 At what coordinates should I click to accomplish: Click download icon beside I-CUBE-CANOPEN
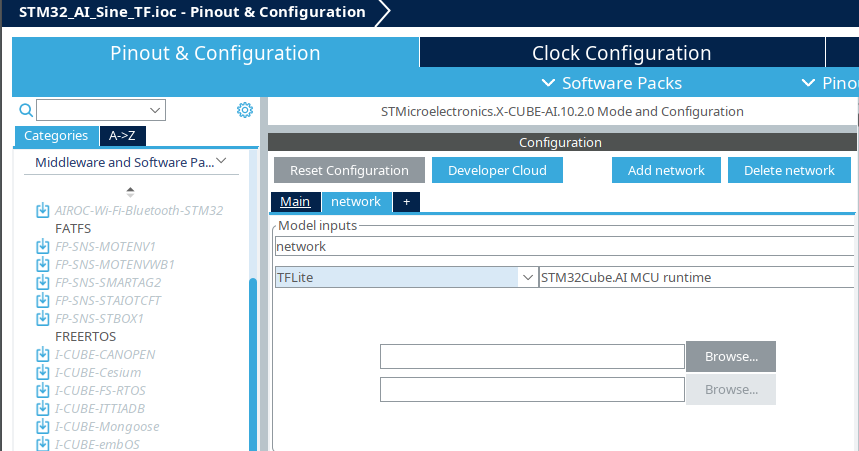point(43,355)
